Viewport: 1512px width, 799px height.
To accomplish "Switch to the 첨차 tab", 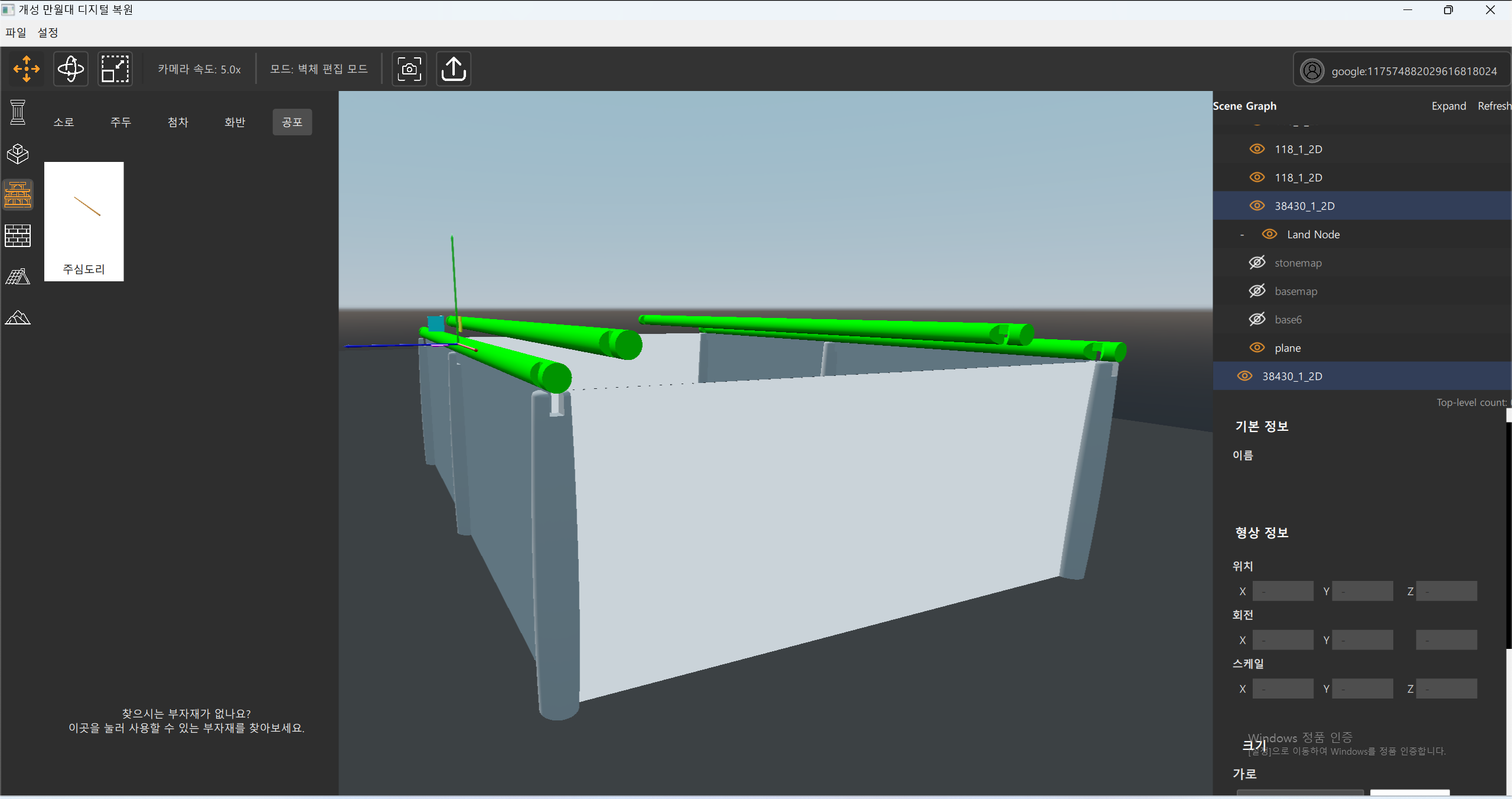I will click(x=178, y=122).
